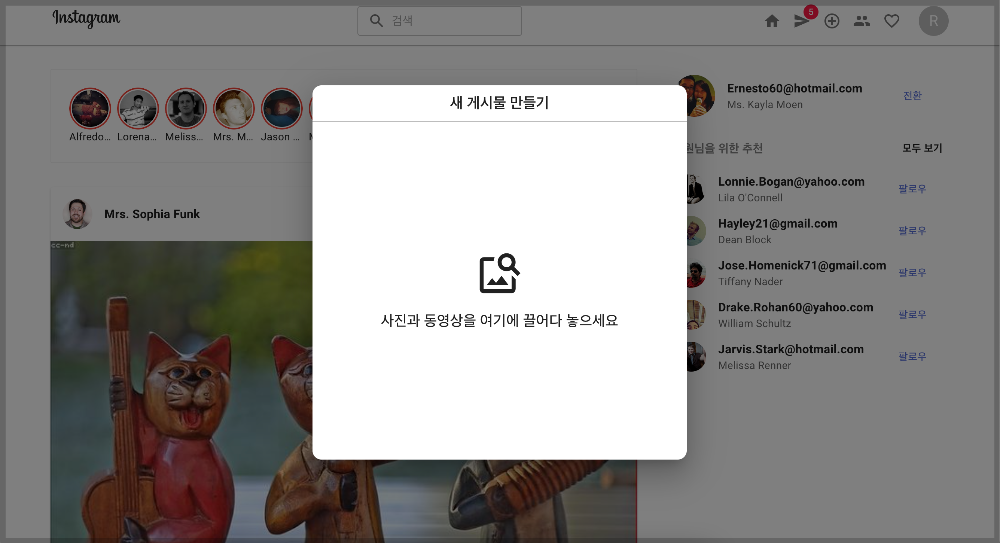Open Jason's story
Screen dimensions: 1000x543
[x=281, y=108]
